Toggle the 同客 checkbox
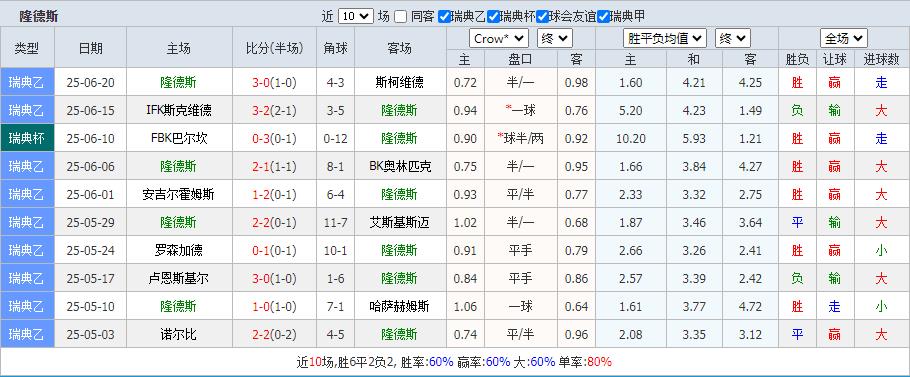 click(x=400, y=17)
